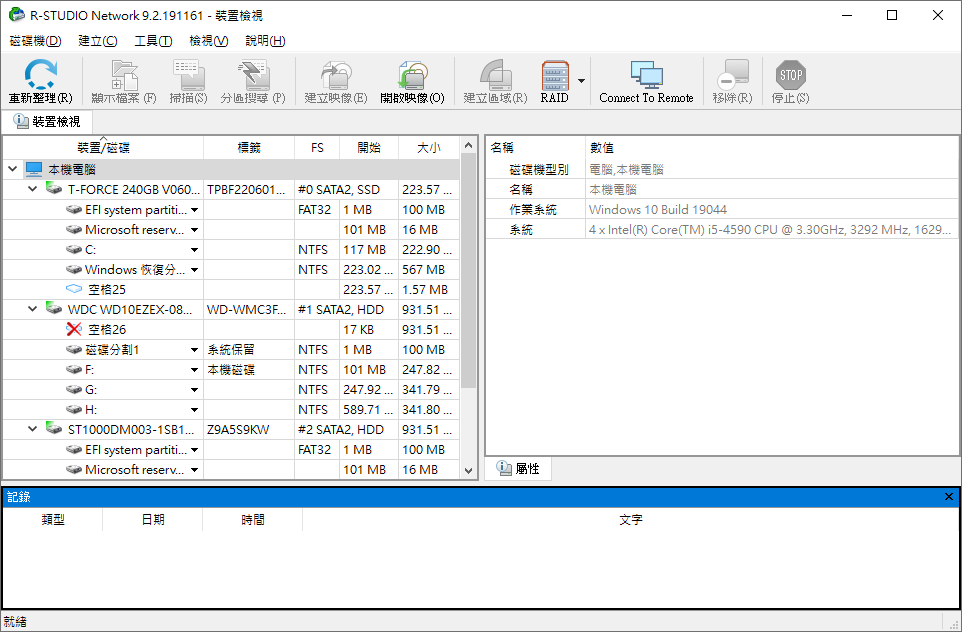
Task: Sort by 標籤 column header
Action: tap(249, 148)
